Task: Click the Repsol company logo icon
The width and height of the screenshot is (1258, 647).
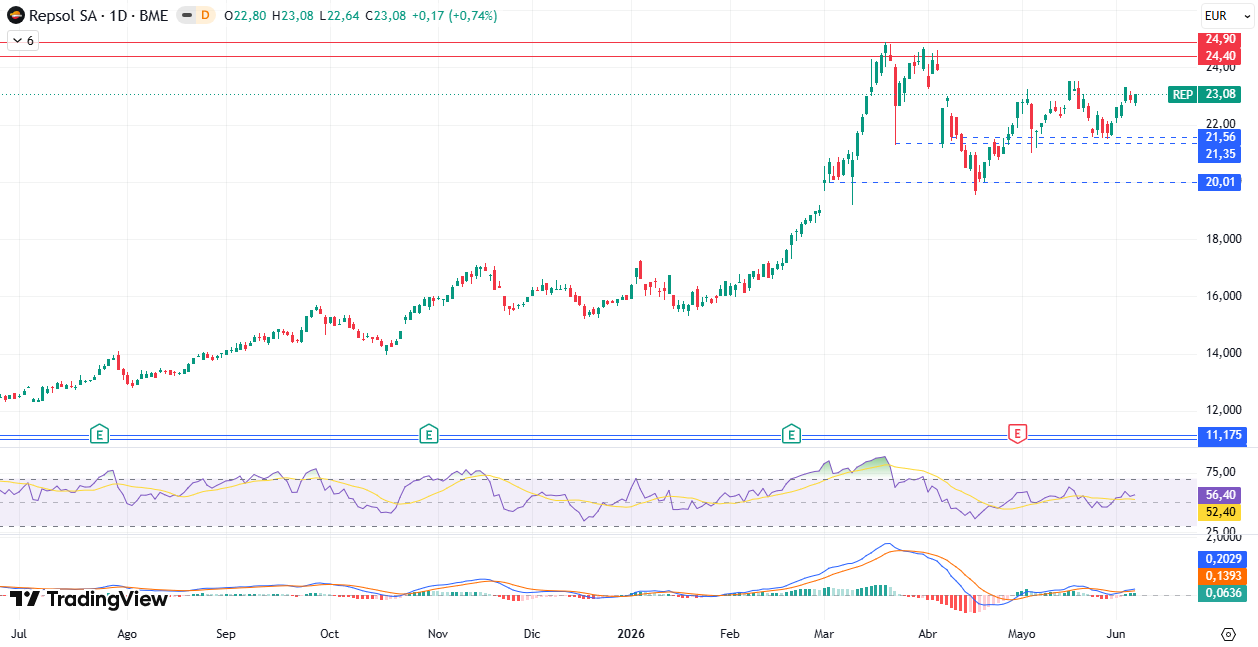Action: [x=16, y=15]
